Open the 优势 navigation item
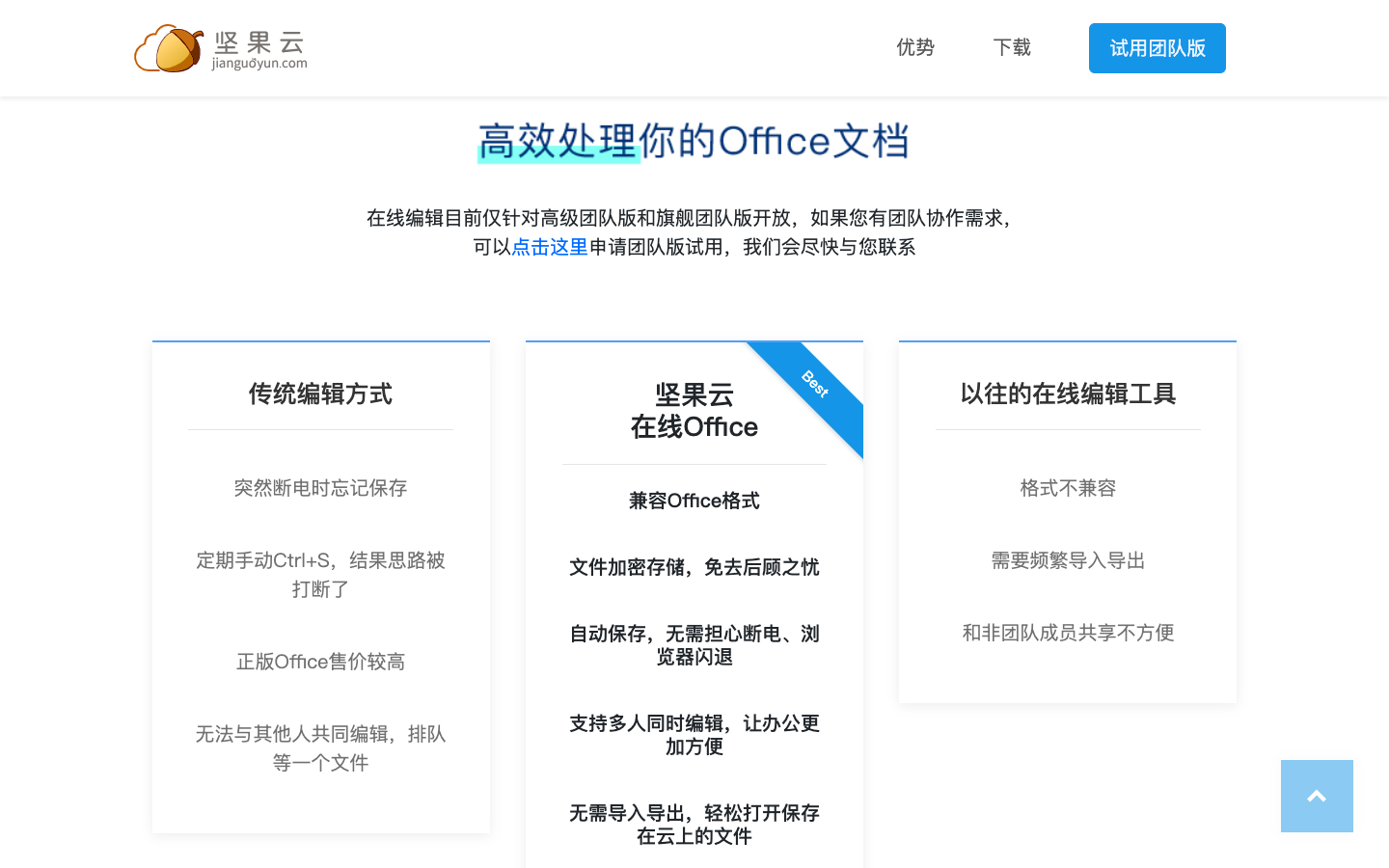 [914, 47]
